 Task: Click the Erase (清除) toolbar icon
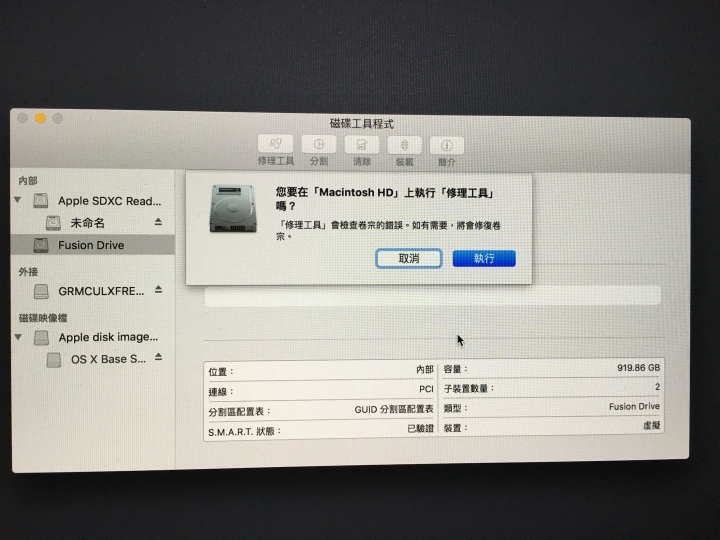pos(361,145)
